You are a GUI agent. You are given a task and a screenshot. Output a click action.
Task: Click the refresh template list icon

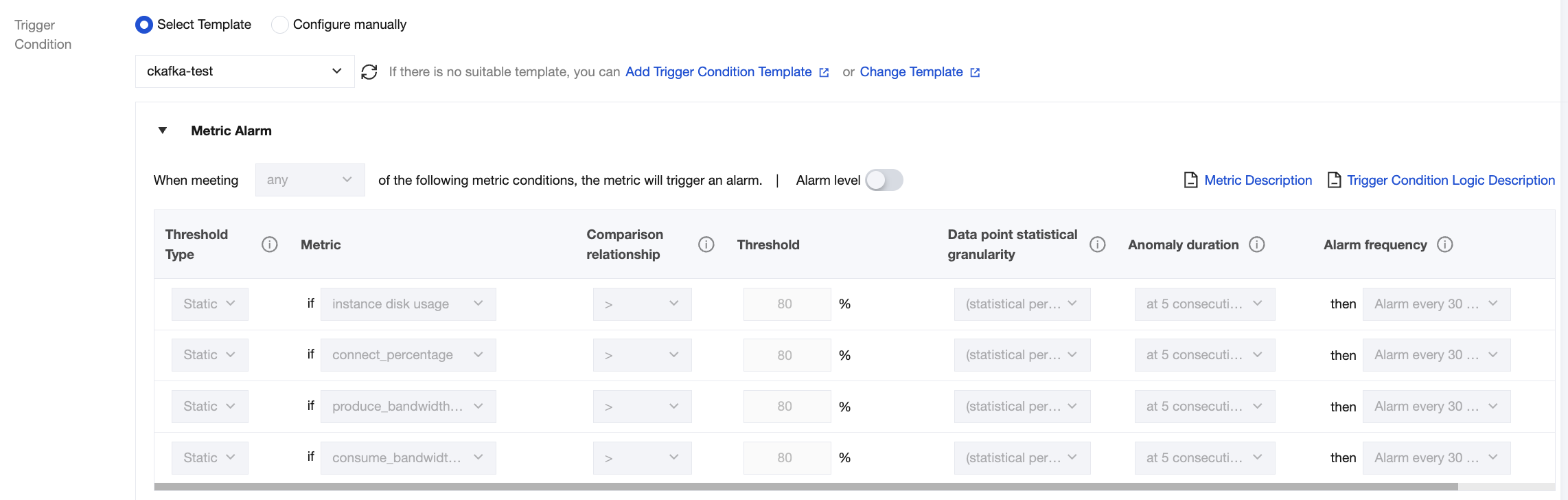(x=369, y=72)
